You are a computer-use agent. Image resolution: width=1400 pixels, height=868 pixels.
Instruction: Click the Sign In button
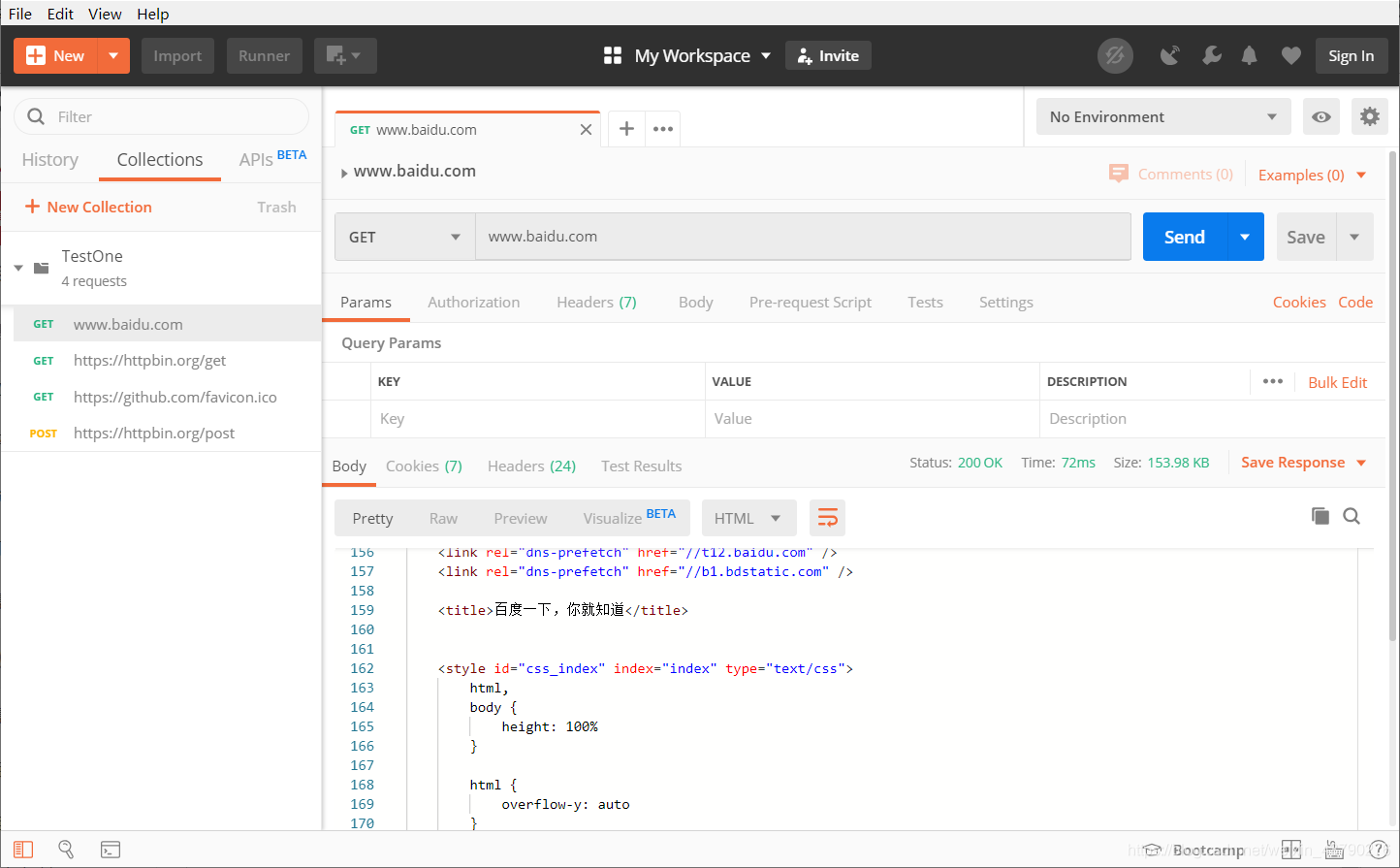[1351, 55]
